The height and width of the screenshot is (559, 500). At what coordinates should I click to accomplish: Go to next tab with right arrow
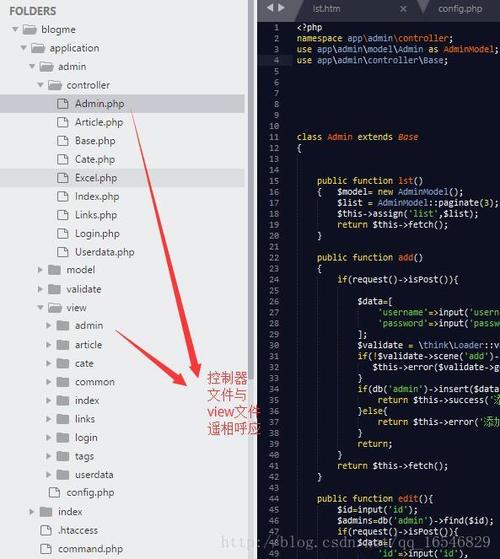pyautogui.click(x=282, y=8)
